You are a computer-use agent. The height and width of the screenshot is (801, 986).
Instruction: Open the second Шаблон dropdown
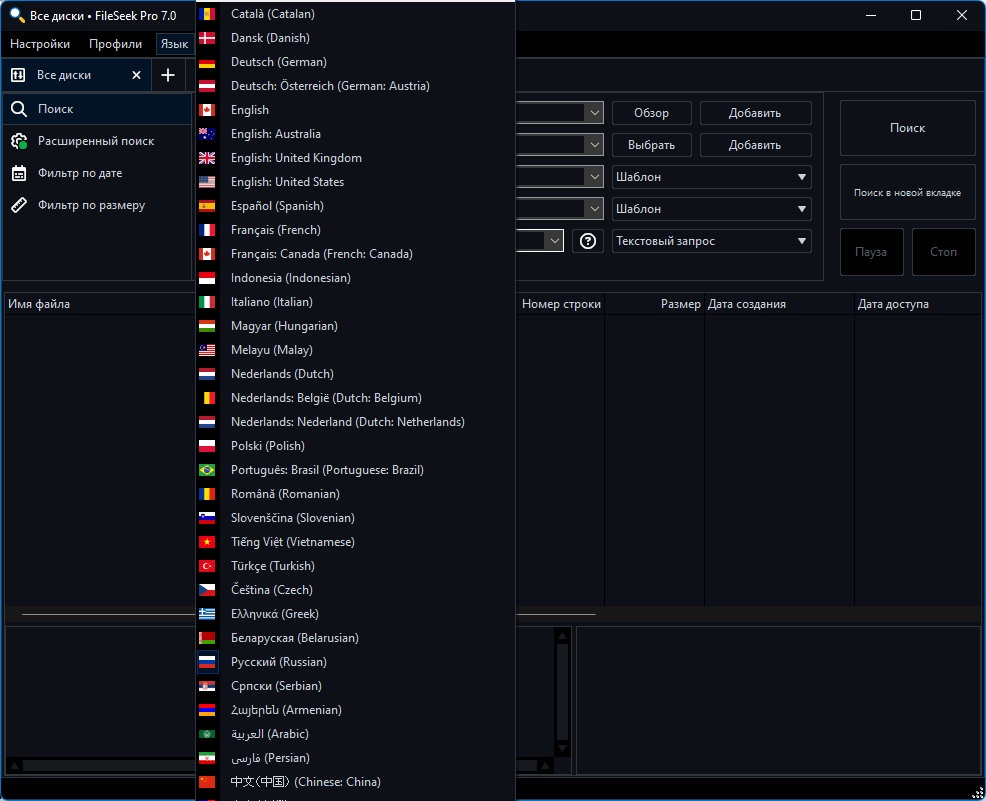(711, 209)
